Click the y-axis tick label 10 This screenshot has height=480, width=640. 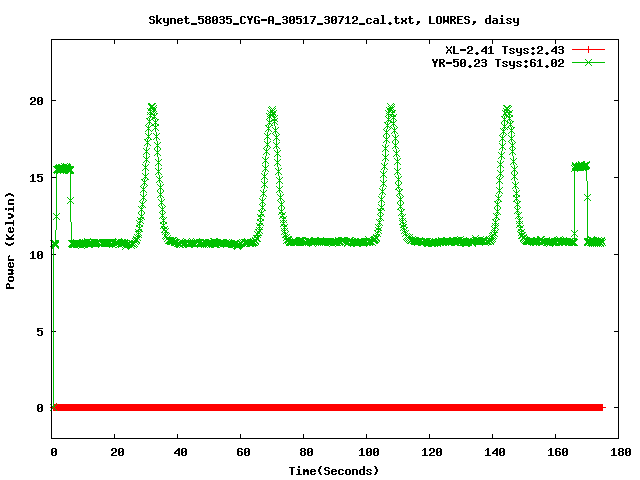click(36, 255)
